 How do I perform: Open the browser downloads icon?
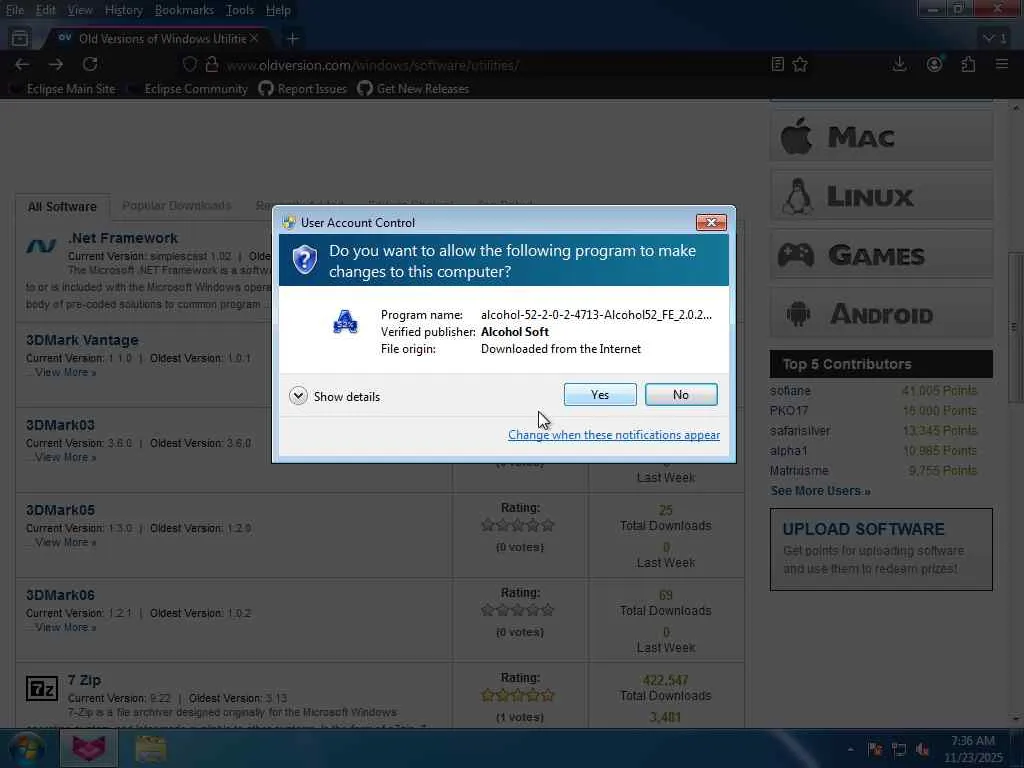899,64
